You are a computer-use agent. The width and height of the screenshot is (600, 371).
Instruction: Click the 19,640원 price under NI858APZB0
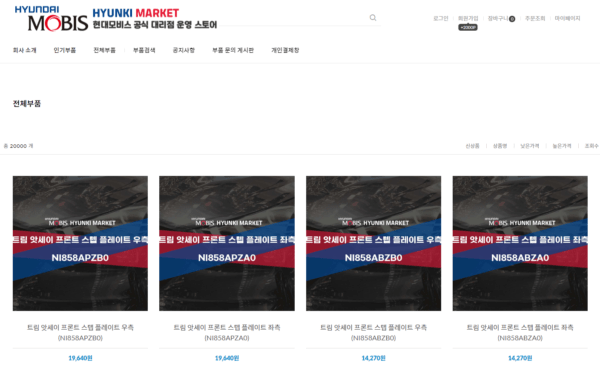(80, 358)
